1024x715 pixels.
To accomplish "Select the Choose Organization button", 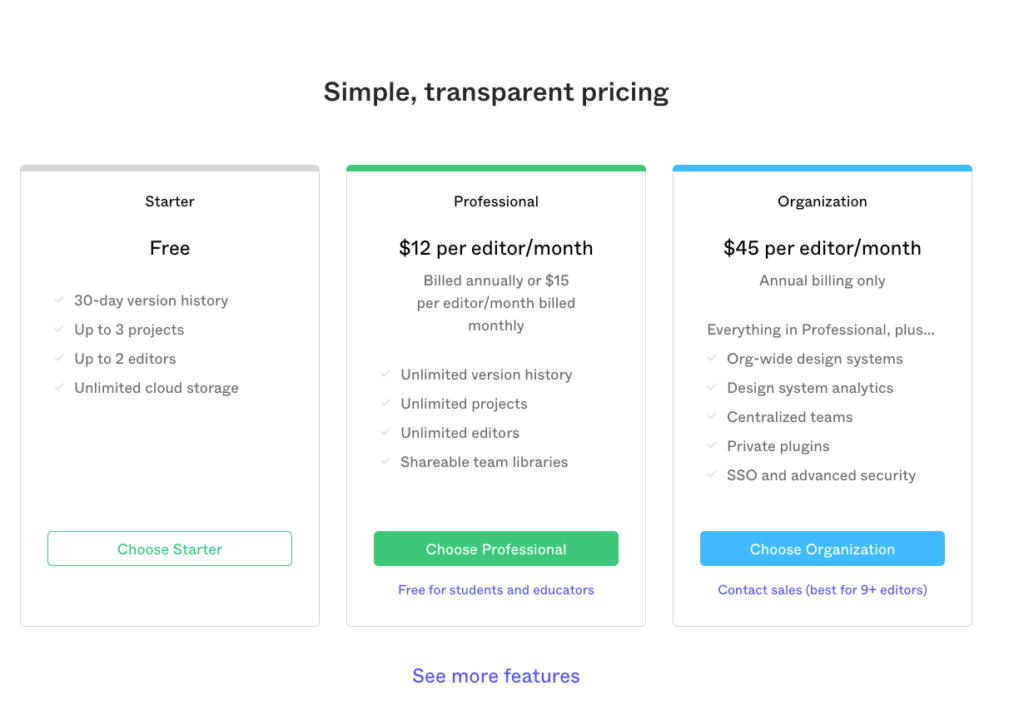I will [822, 548].
